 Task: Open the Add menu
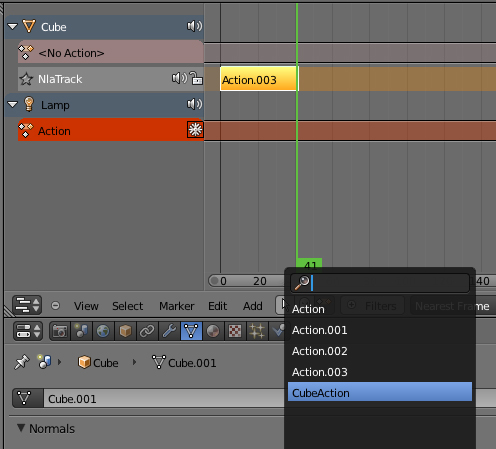(x=253, y=306)
